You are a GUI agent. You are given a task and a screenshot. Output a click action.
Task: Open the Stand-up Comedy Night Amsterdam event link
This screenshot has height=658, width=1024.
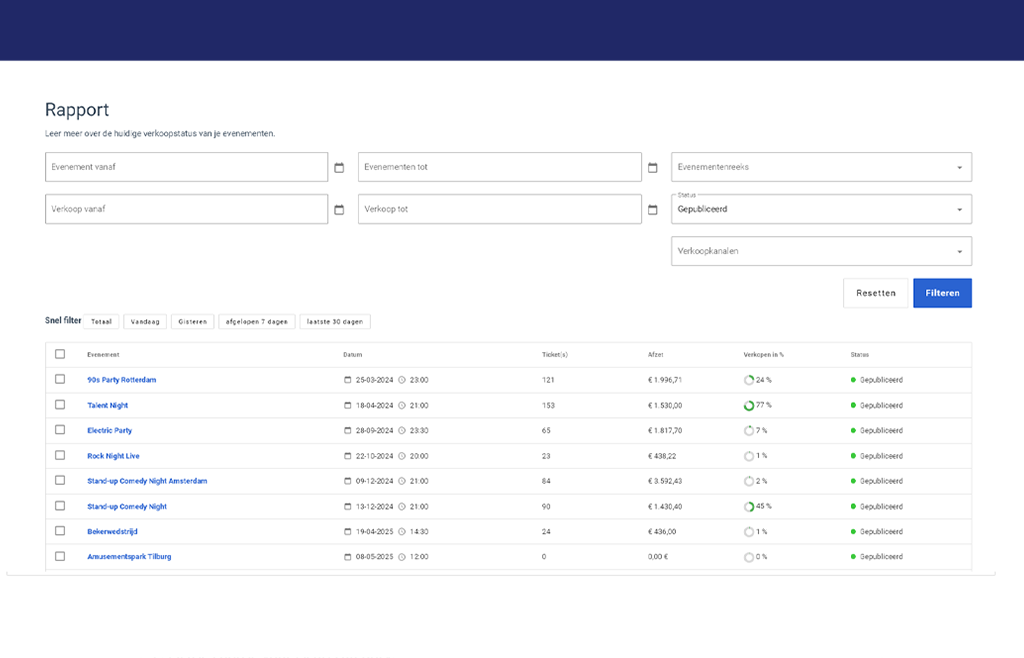click(x=147, y=481)
